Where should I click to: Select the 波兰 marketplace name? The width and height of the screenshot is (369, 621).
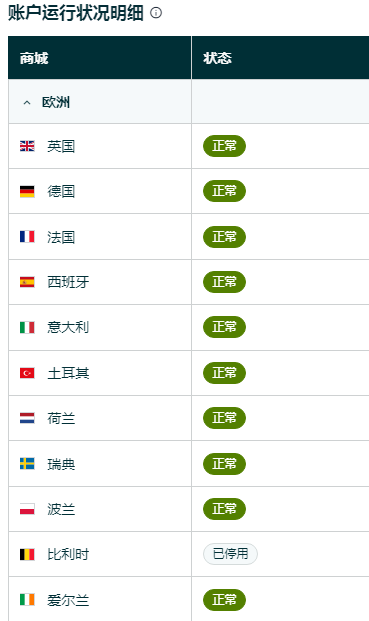point(61,509)
